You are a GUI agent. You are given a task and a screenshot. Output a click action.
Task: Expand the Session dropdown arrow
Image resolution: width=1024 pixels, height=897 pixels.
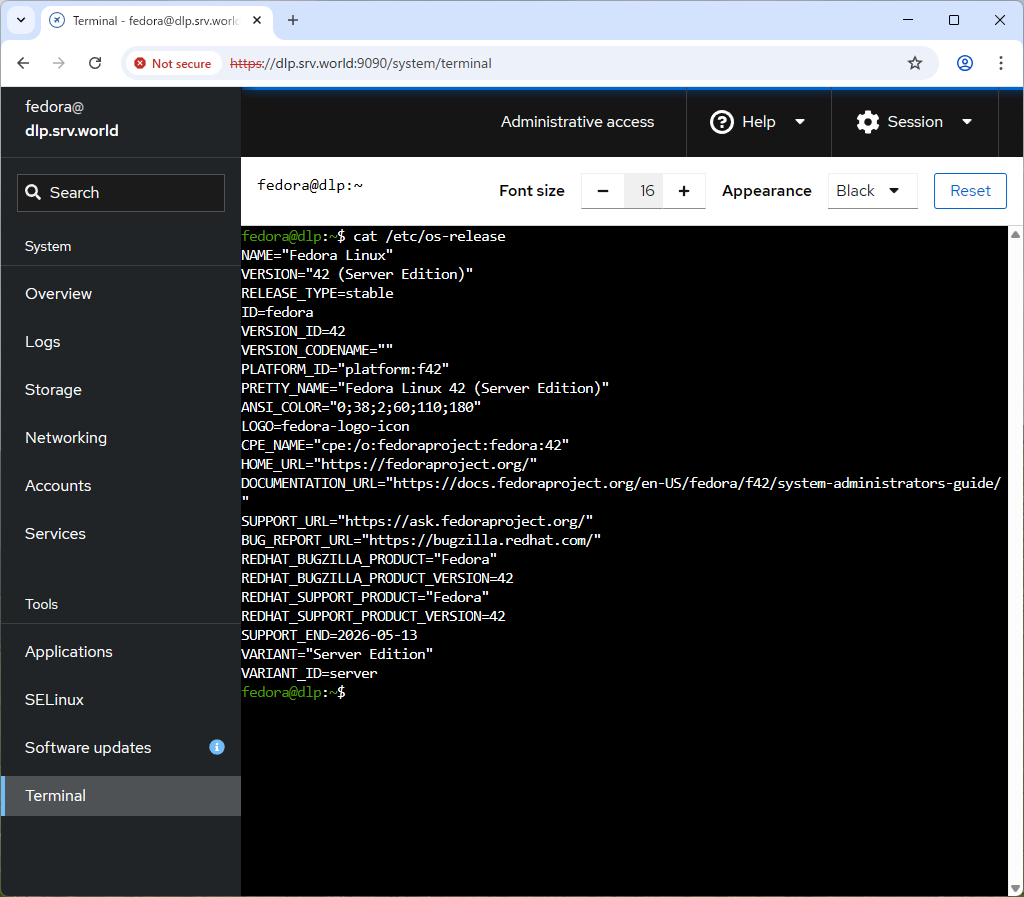(967, 122)
